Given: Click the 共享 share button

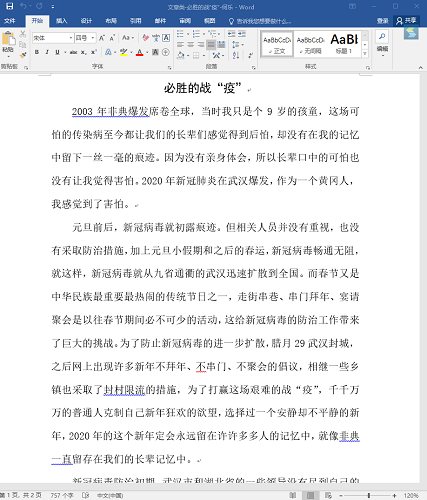Looking at the screenshot, I should pos(406,21).
